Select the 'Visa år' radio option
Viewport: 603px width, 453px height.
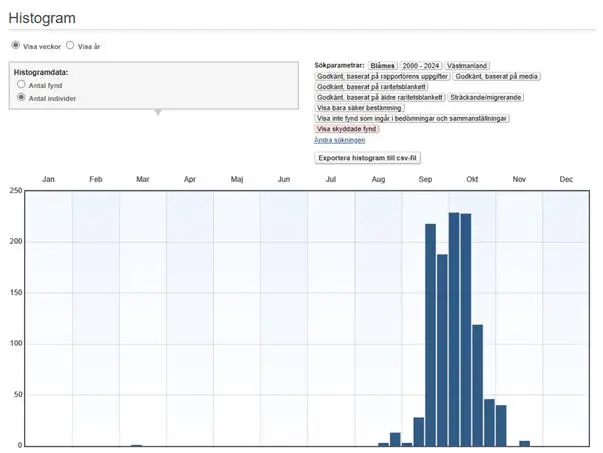70,45
